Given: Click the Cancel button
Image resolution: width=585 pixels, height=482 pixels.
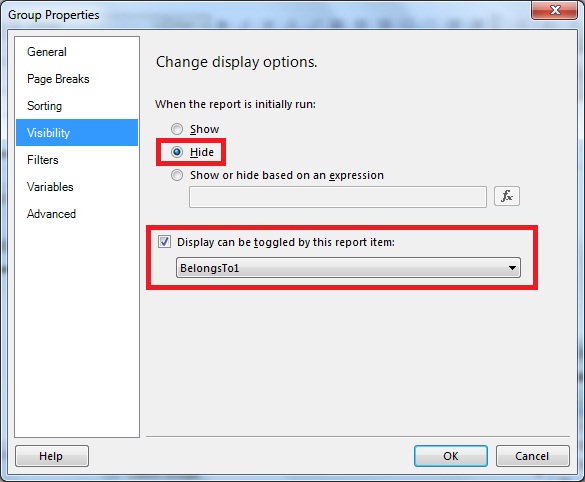Looking at the screenshot, I should 532,456.
